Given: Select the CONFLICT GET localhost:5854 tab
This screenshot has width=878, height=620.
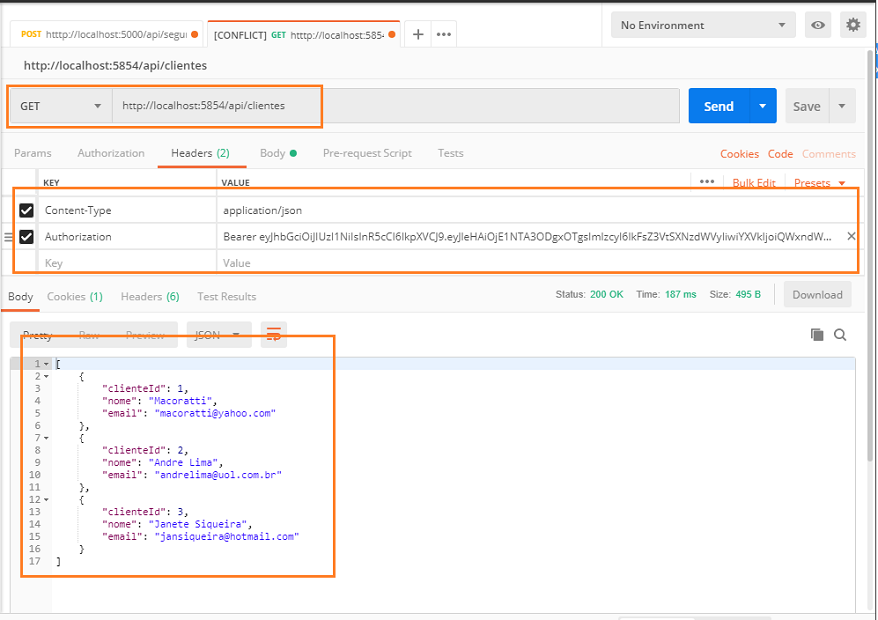Looking at the screenshot, I should (304, 35).
